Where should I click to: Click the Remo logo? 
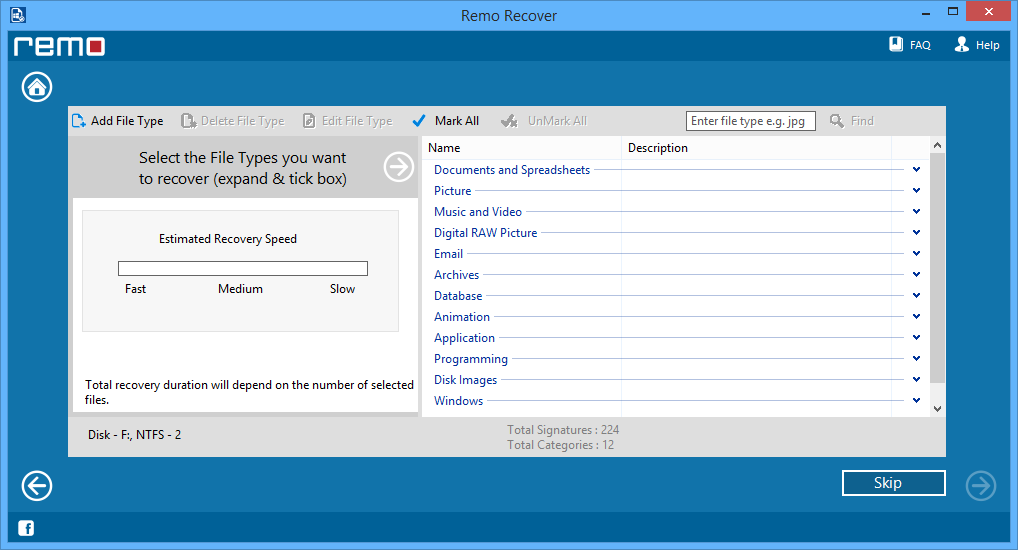[60, 46]
